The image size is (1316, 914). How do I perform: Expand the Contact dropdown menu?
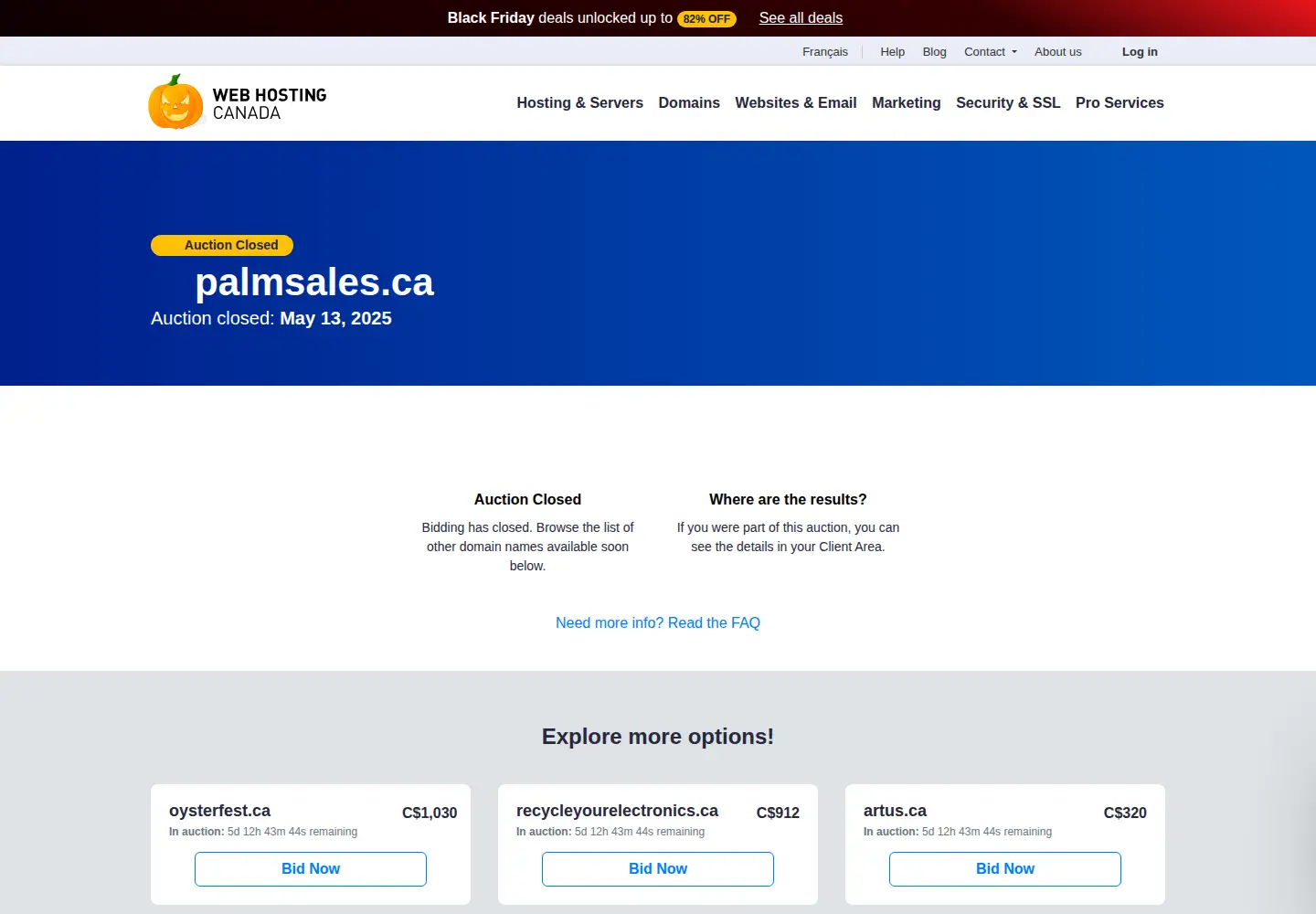[991, 52]
